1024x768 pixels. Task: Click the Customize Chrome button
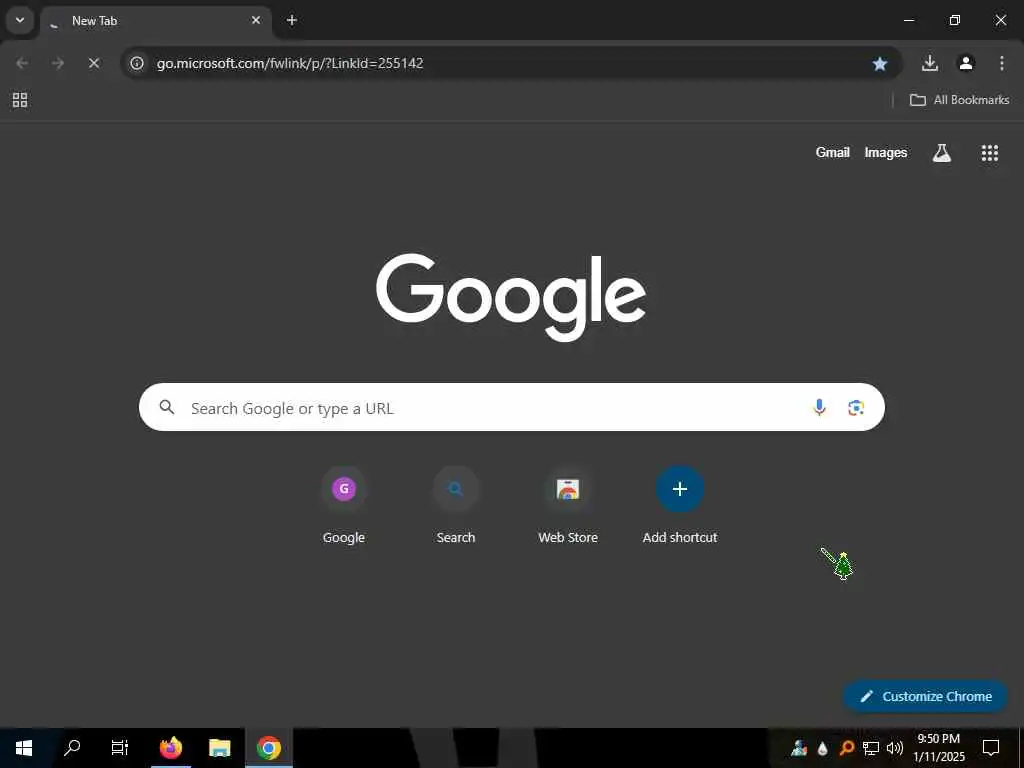(925, 696)
